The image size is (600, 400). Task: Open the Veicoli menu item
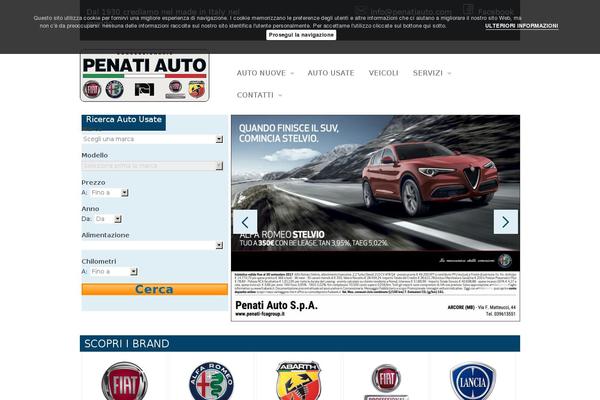(x=383, y=73)
